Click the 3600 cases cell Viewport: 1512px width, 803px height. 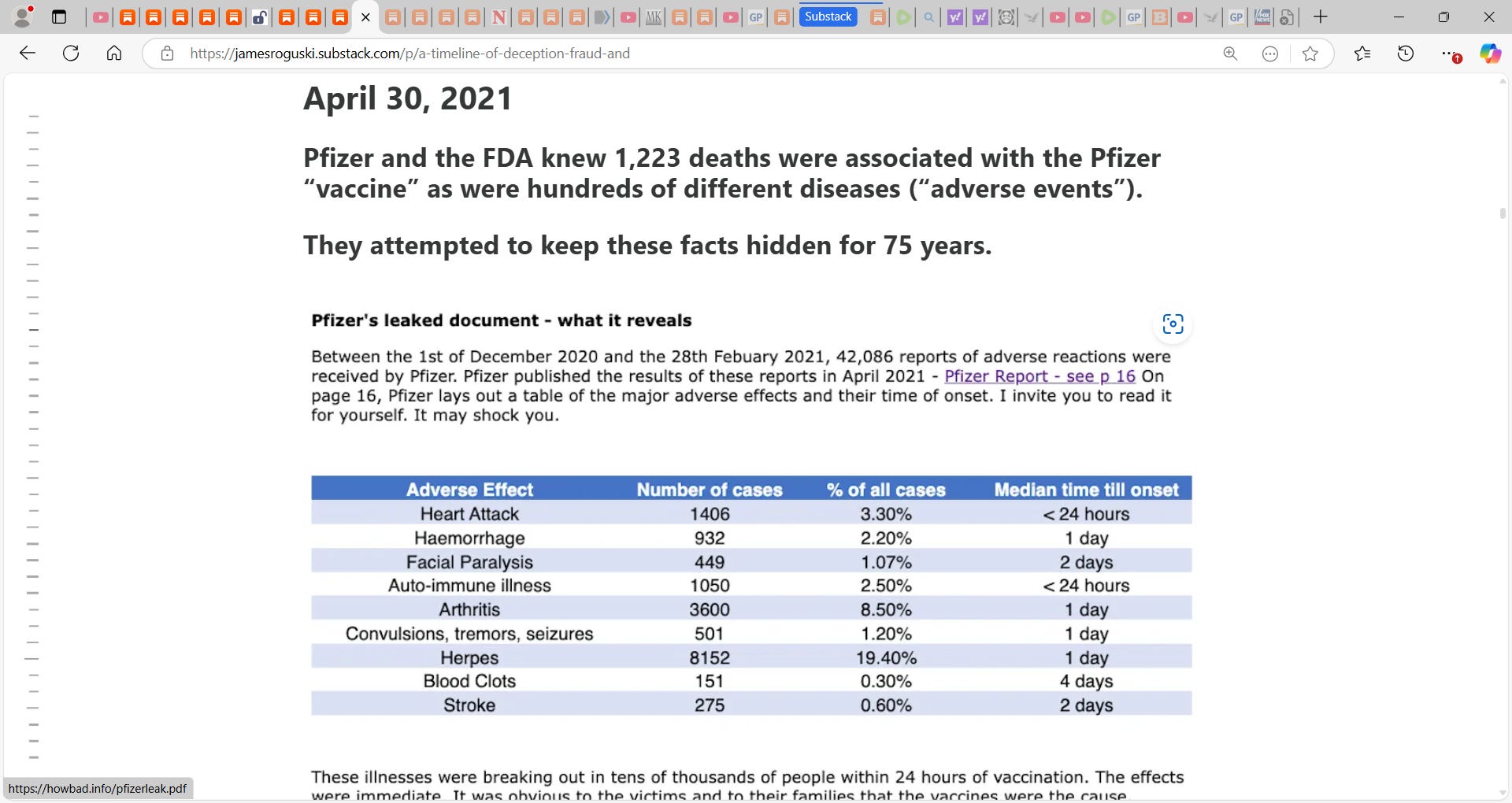[710, 609]
